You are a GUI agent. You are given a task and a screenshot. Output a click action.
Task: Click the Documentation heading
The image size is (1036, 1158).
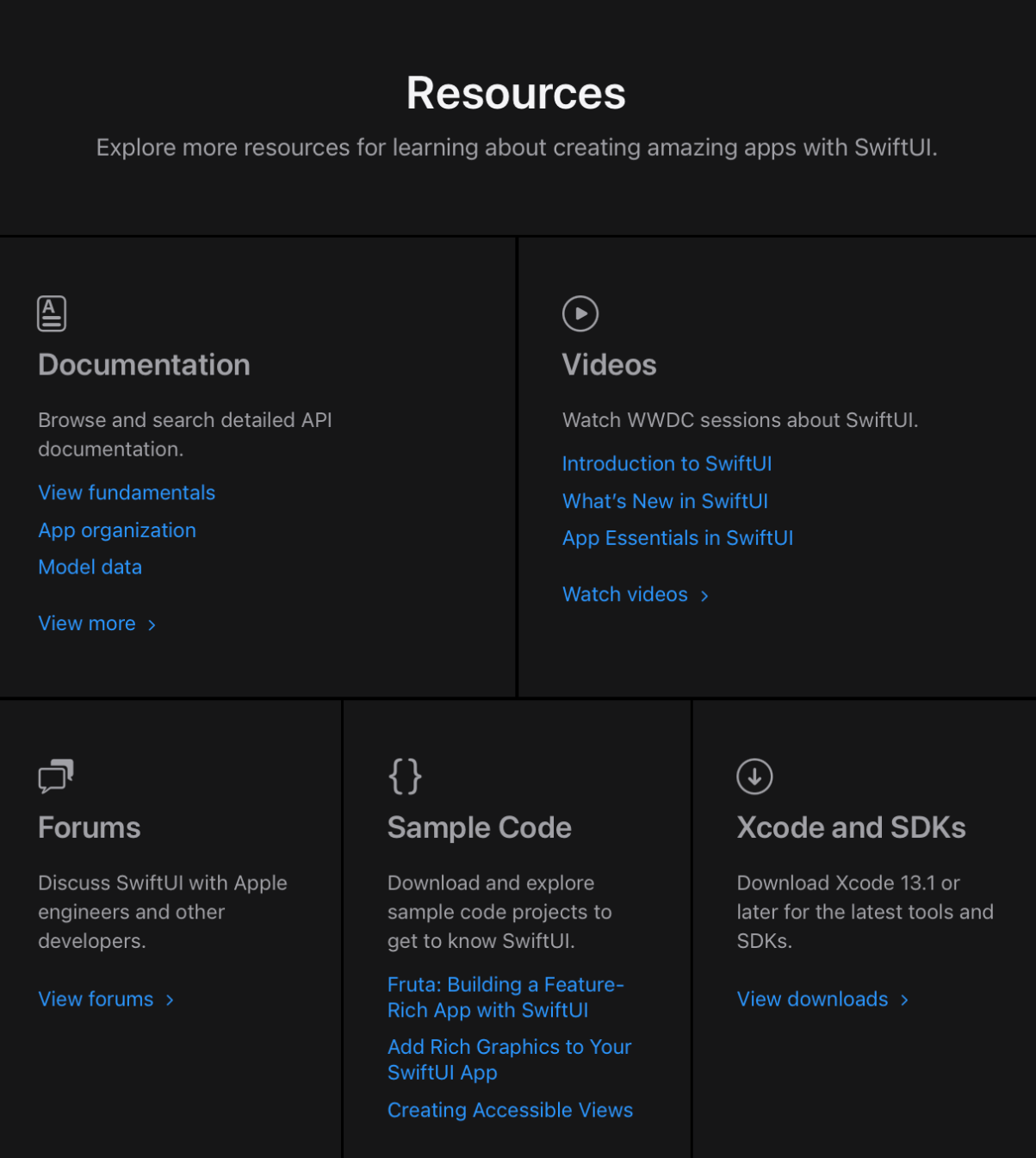pyautogui.click(x=145, y=365)
